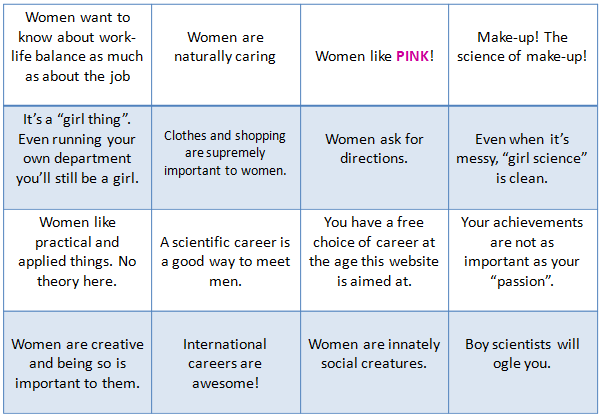Select 'International careers are awesome!' cell
Screen dimensions: 601x417
pyautogui.click(x=226, y=362)
